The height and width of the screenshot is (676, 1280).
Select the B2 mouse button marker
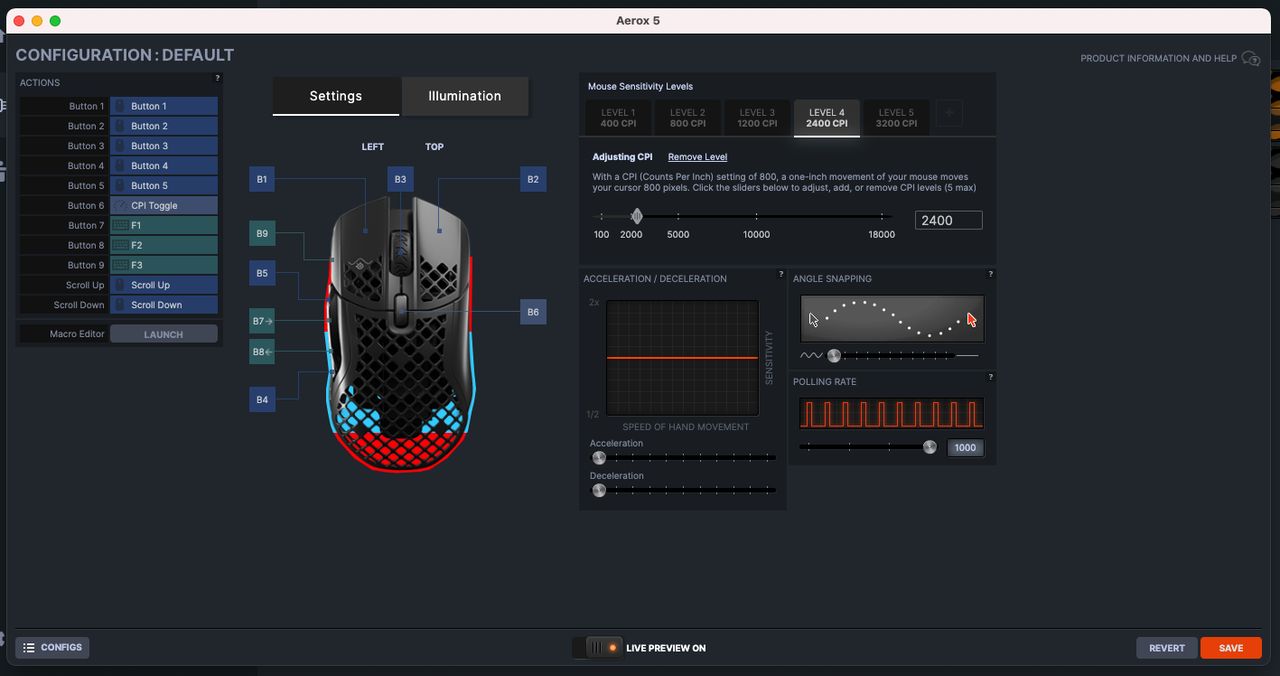coord(533,179)
